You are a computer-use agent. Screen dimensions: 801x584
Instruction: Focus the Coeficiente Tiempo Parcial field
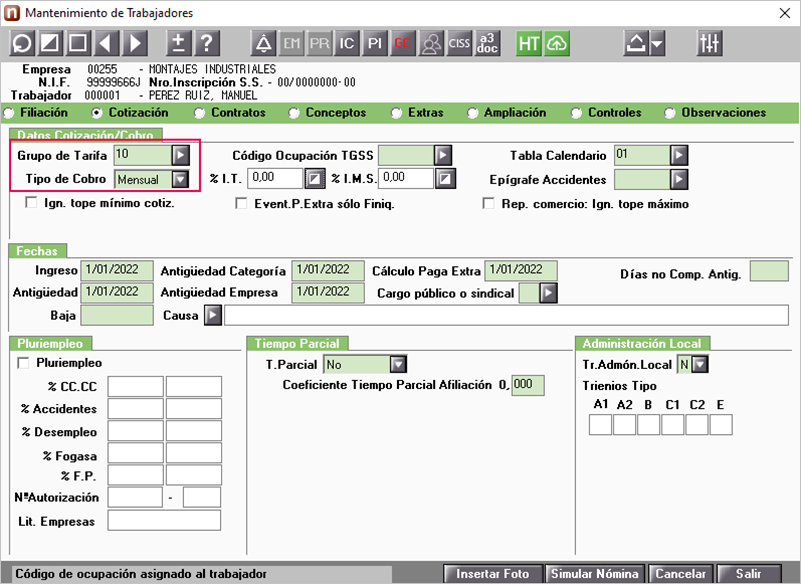tap(528, 385)
